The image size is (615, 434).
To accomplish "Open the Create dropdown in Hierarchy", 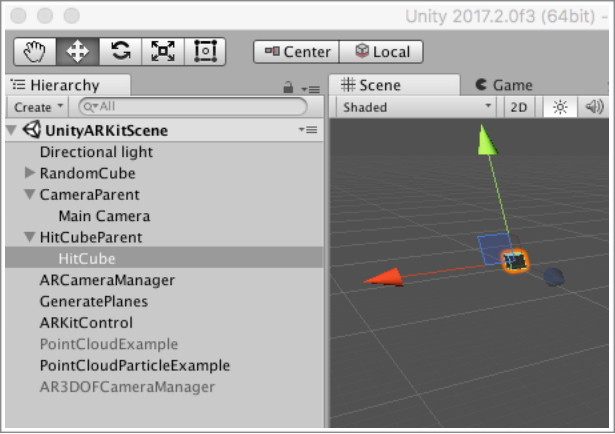I will point(38,107).
